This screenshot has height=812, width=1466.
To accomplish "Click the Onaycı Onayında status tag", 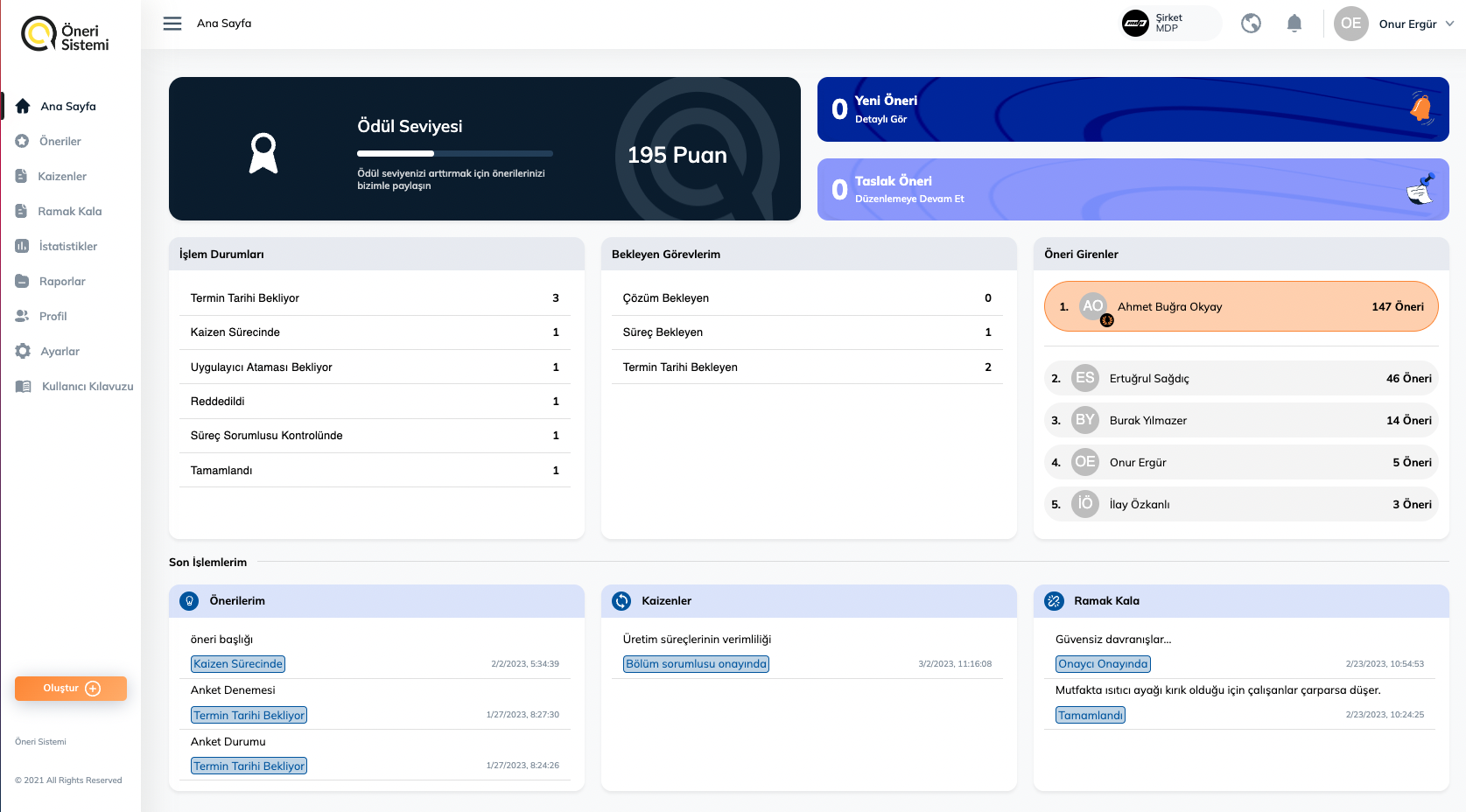I will 1103,664.
